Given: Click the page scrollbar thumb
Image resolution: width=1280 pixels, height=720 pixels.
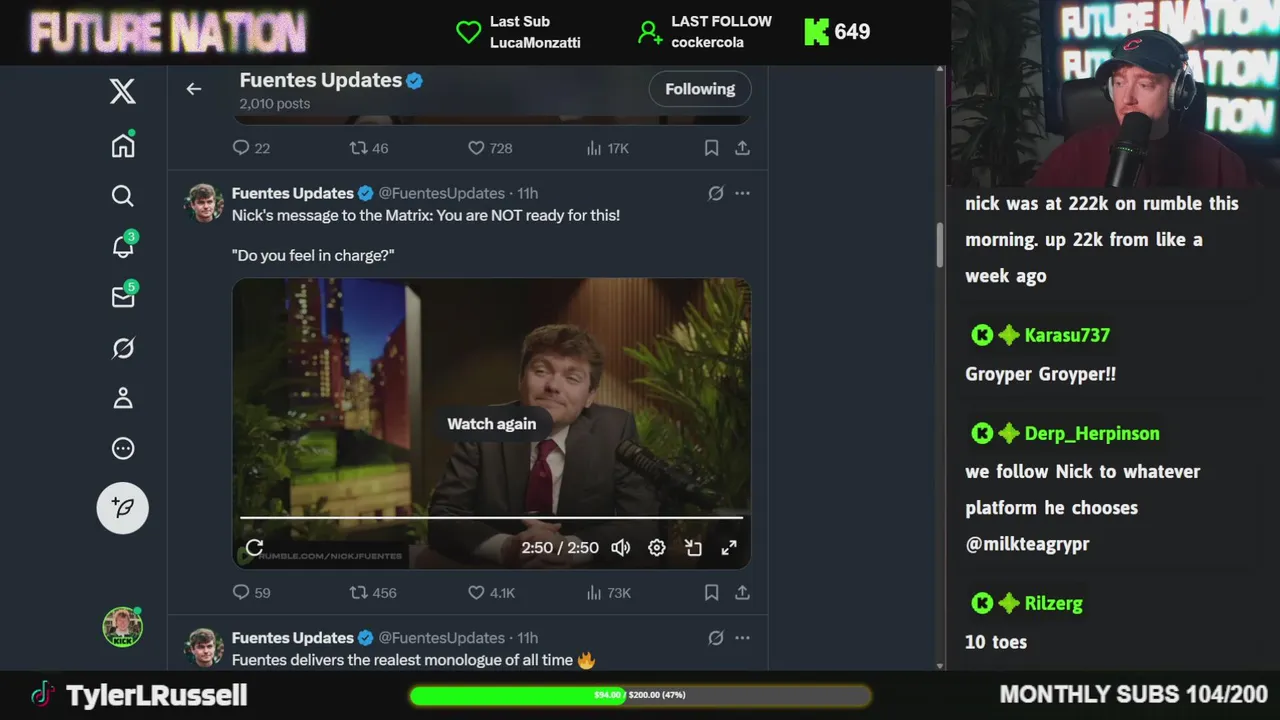Looking at the screenshot, I should (940, 245).
